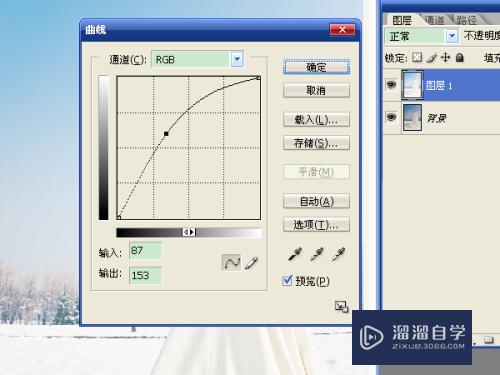The width and height of the screenshot is (500, 375).
Task: Lock image pixels brush icon
Action: click(x=431, y=58)
